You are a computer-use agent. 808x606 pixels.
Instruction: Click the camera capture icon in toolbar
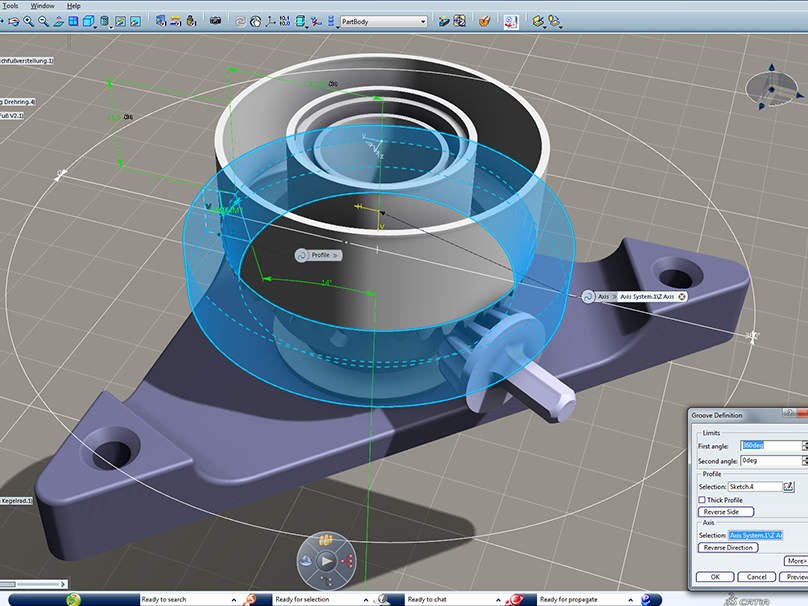tap(215, 21)
